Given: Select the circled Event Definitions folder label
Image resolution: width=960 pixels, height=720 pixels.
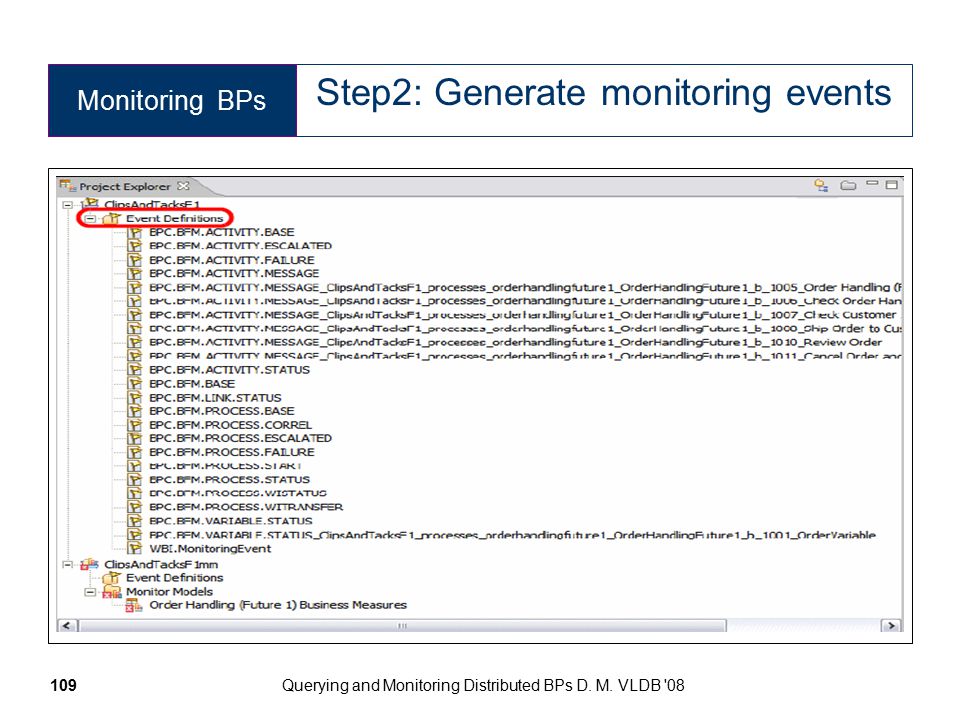Looking at the screenshot, I should [x=174, y=219].
